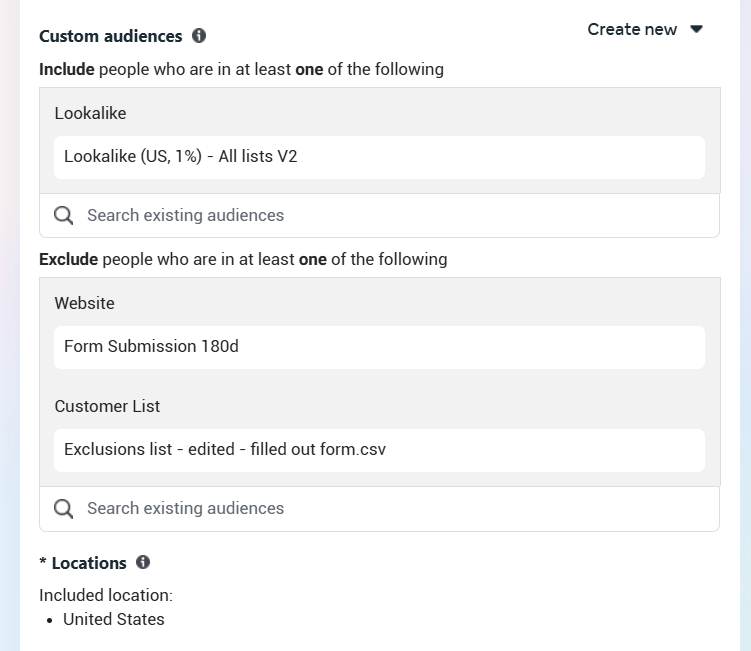Click the Lookalike category label
The height and width of the screenshot is (651, 751).
click(x=91, y=113)
